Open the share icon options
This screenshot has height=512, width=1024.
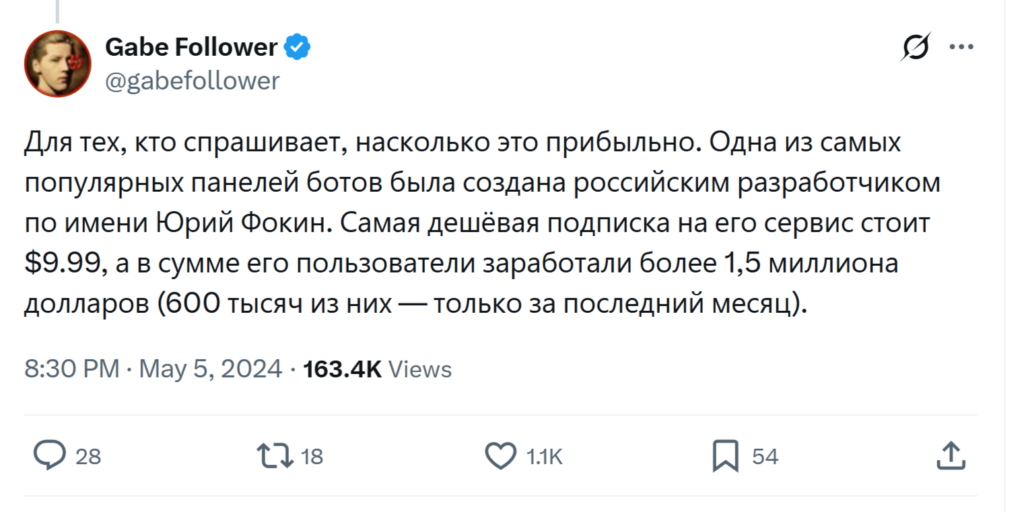coord(949,456)
